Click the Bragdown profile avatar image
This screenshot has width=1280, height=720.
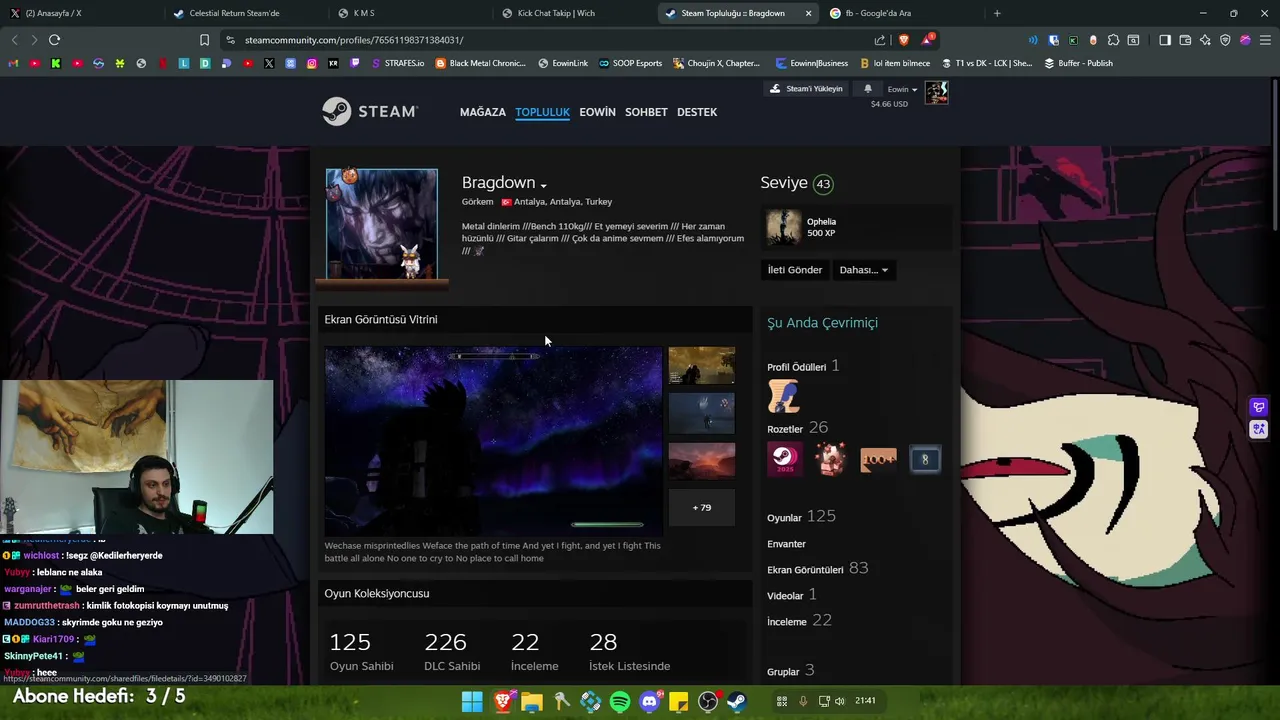pyautogui.click(x=381, y=224)
